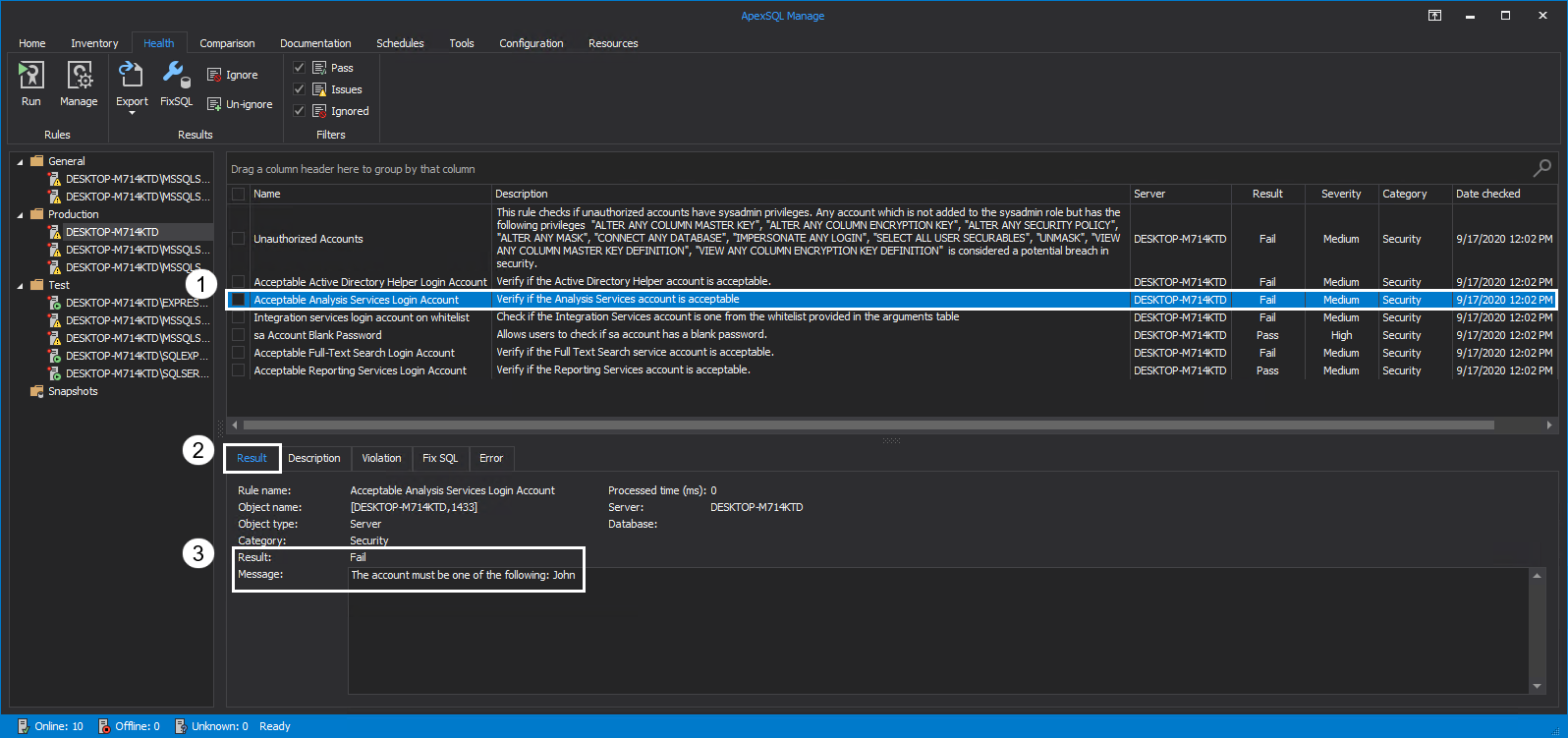The width and height of the screenshot is (1568, 738).
Task: Open the Comparison ribbon tab
Action: [227, 43]
